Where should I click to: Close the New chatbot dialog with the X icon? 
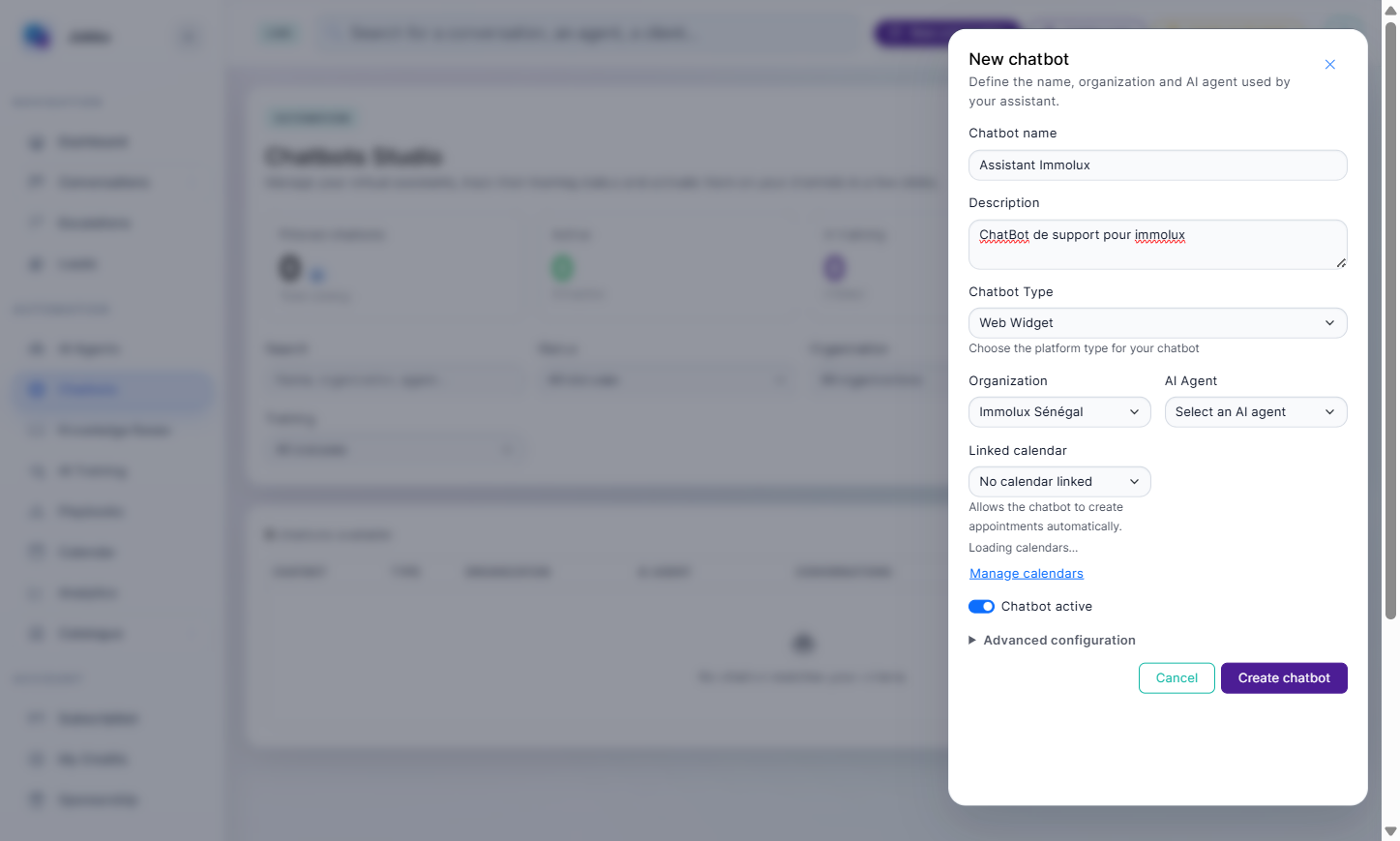pos(1330,65)
